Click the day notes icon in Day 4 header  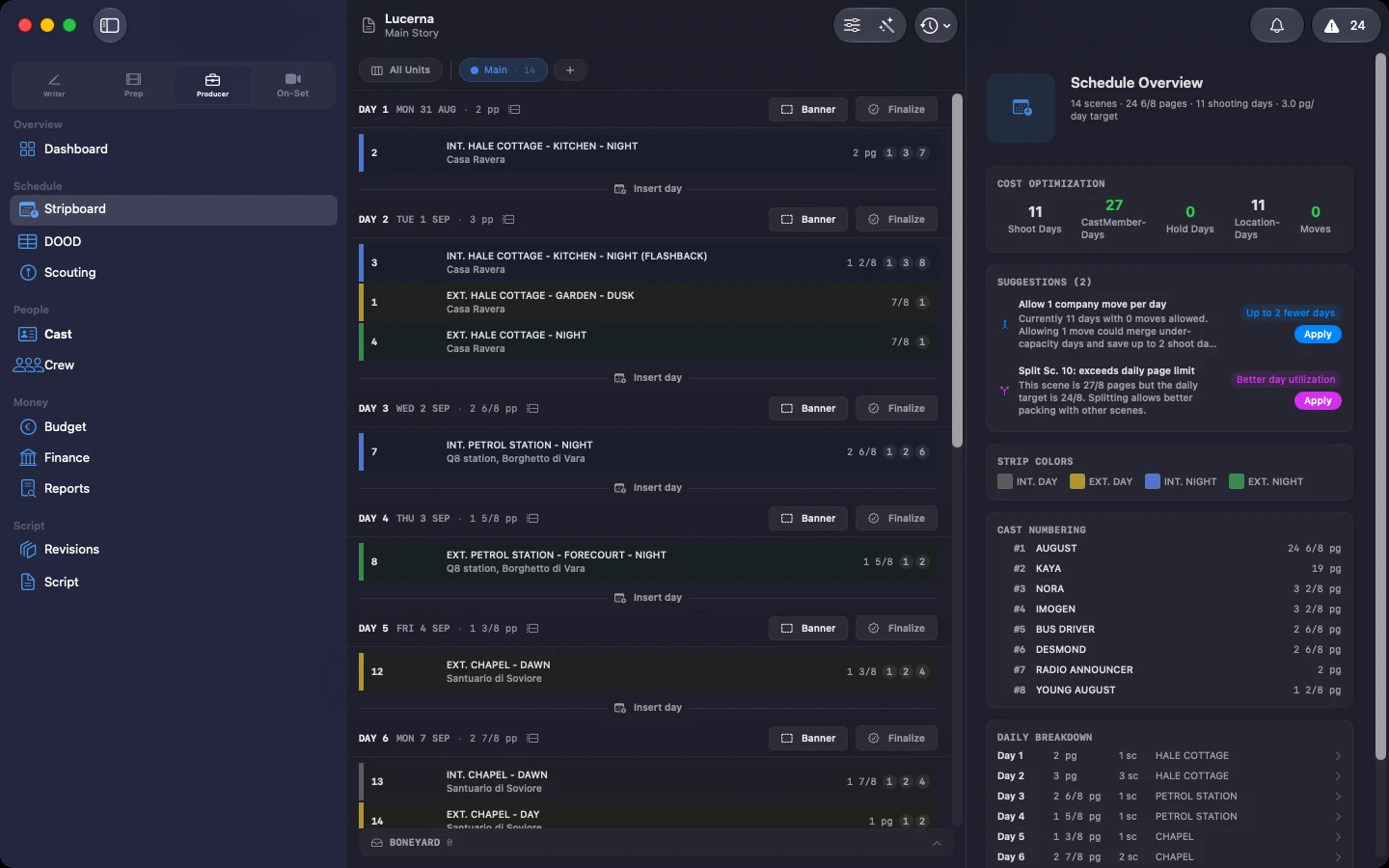[x=532, y=519]
